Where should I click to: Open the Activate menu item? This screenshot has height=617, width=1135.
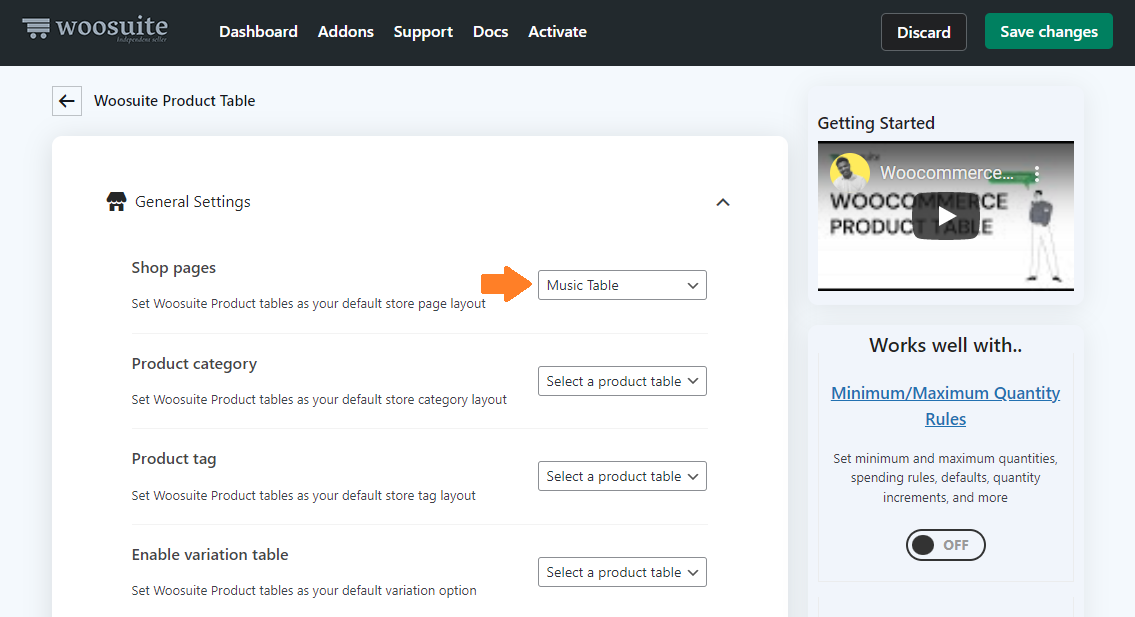557,32
